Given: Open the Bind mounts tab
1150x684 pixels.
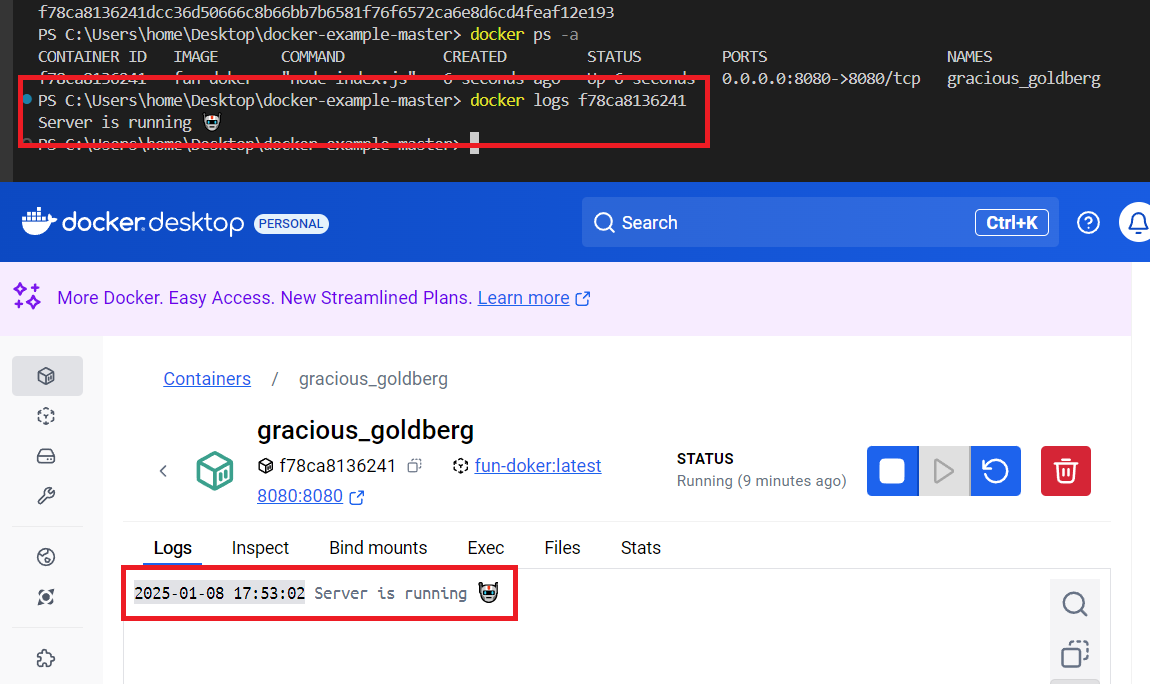Looking at the screenshot, I should (378, 548).
